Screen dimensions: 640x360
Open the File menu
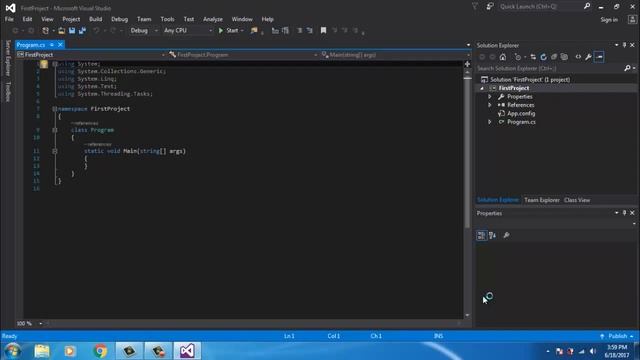(9, 19)
